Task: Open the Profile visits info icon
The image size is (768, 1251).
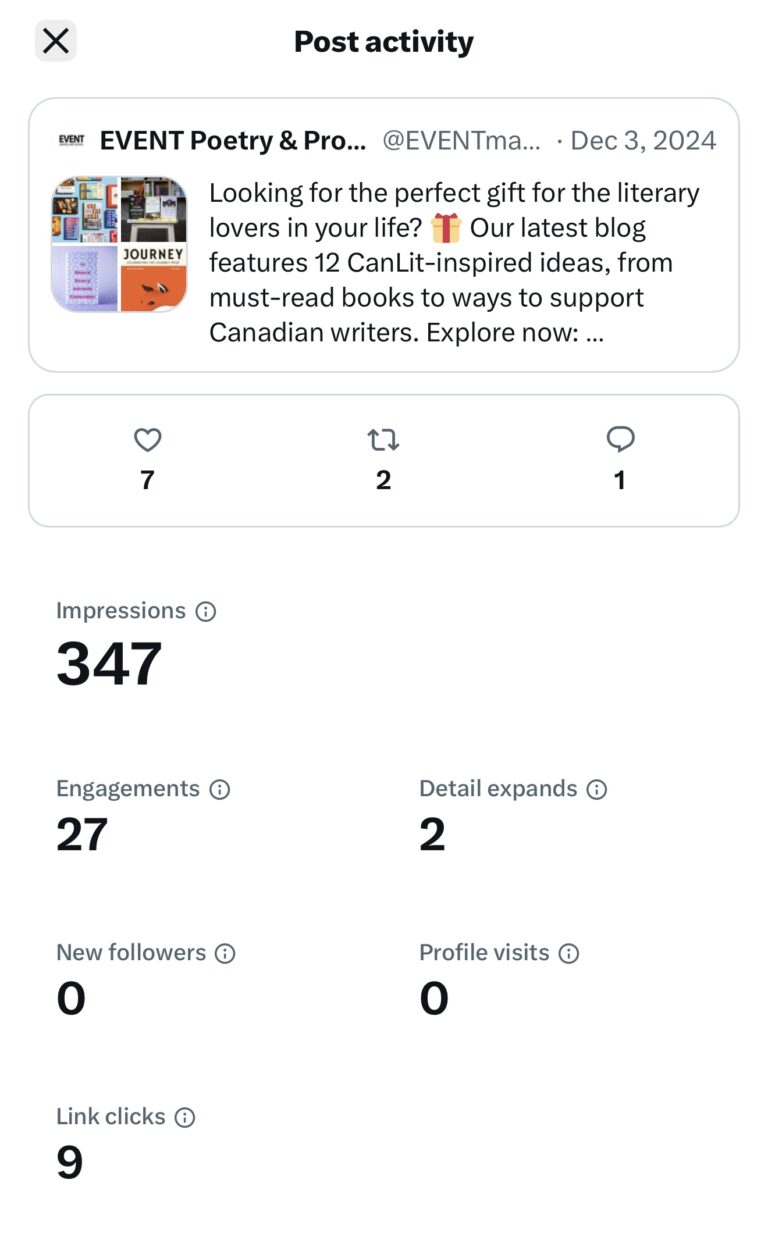Action: [x=570, y=953]
